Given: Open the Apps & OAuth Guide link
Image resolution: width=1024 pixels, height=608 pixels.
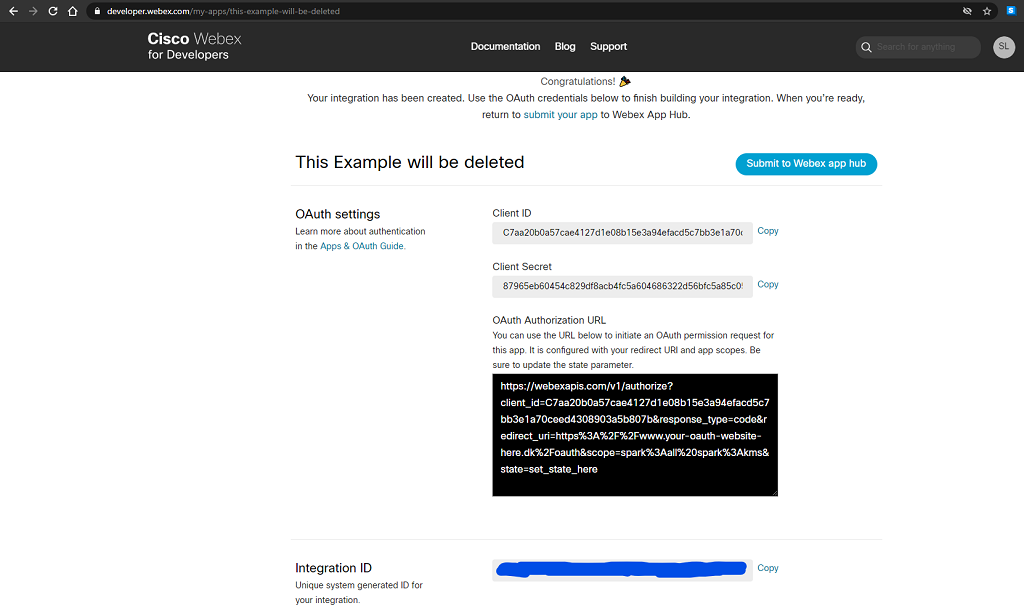Looking at the screenshot, I should (362, 246).
